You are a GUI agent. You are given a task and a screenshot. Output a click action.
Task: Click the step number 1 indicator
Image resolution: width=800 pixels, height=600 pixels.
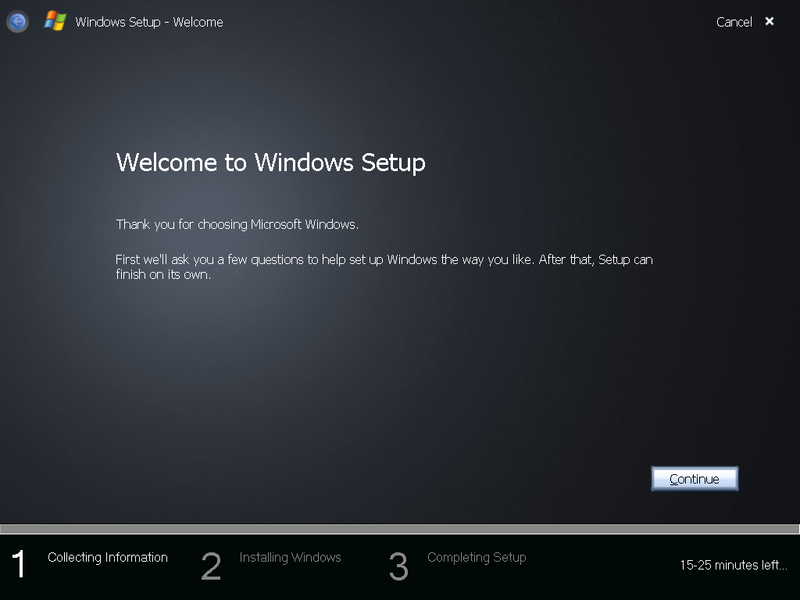(x=18, y=564)
